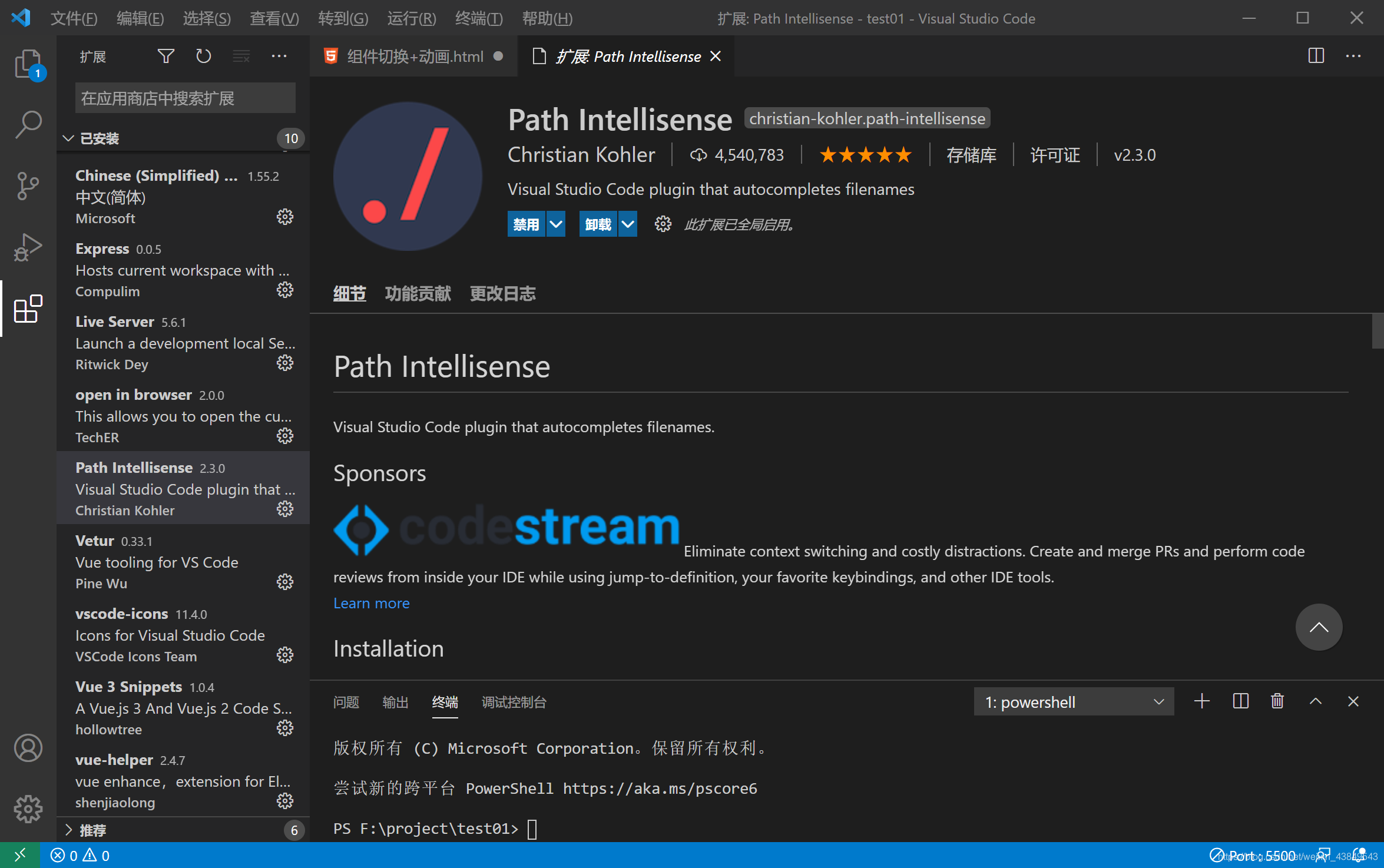Click the Uninstall extension button
Image resolution: width=1384 pixels, height=868 pixels.
pos(598,224)
